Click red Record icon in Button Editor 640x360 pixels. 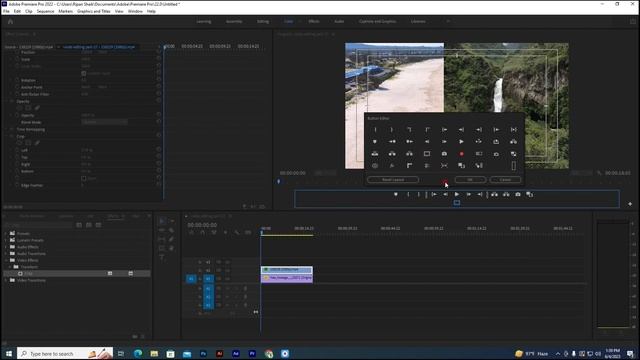point(462,154)
